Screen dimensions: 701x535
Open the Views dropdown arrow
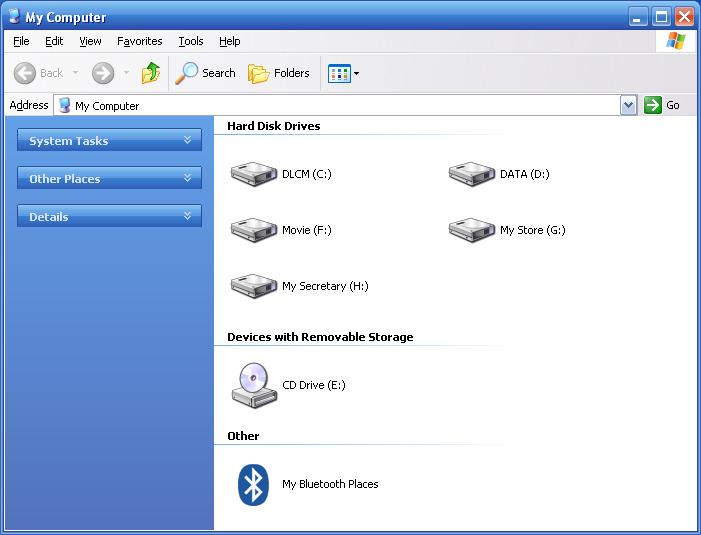tap(356, 73)
